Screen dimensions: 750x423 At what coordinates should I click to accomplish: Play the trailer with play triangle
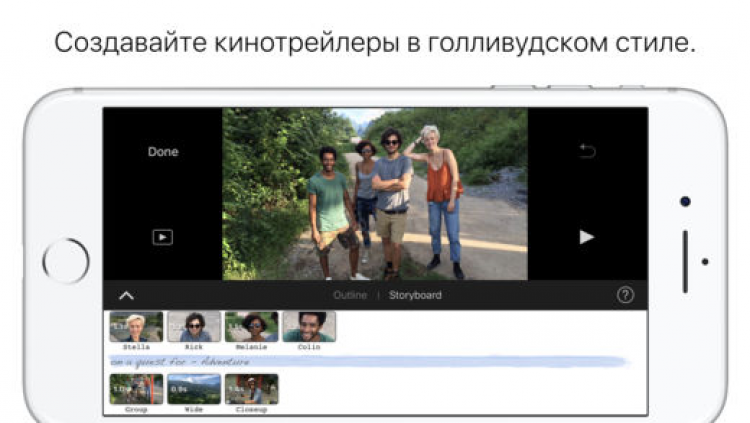[586, 237]
